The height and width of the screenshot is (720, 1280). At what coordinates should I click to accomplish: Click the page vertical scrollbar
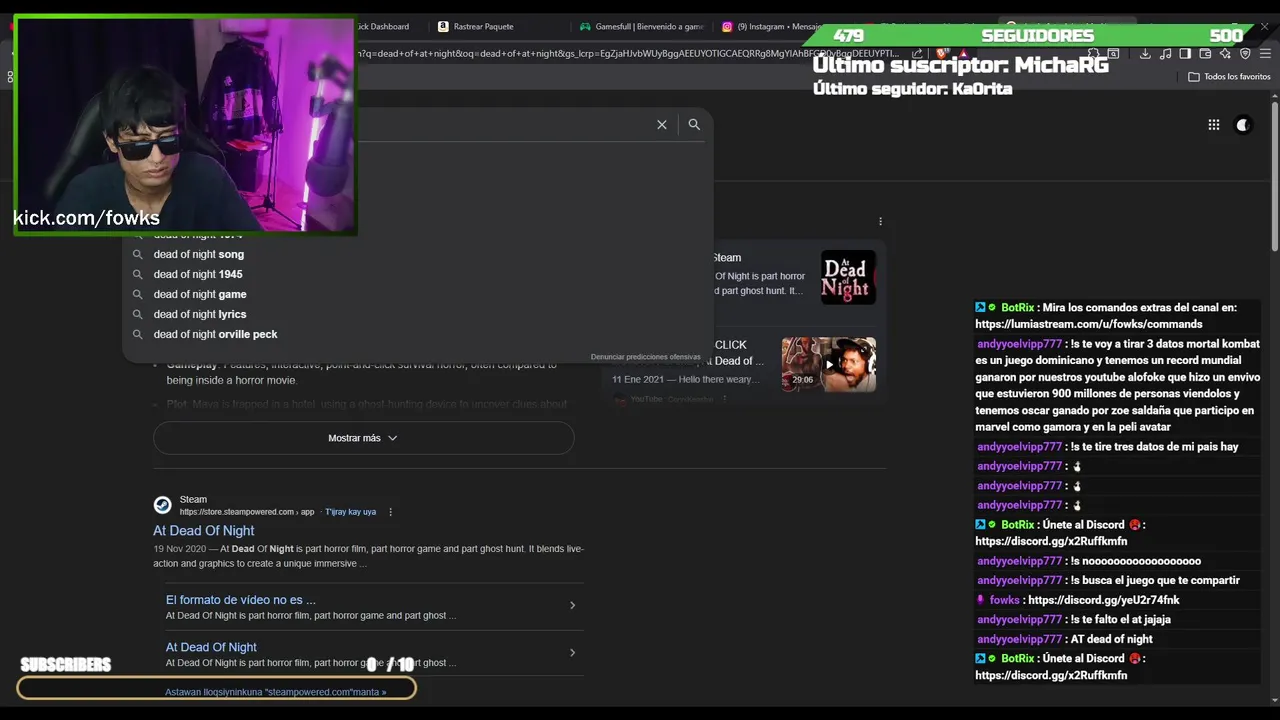point(1275,176)
